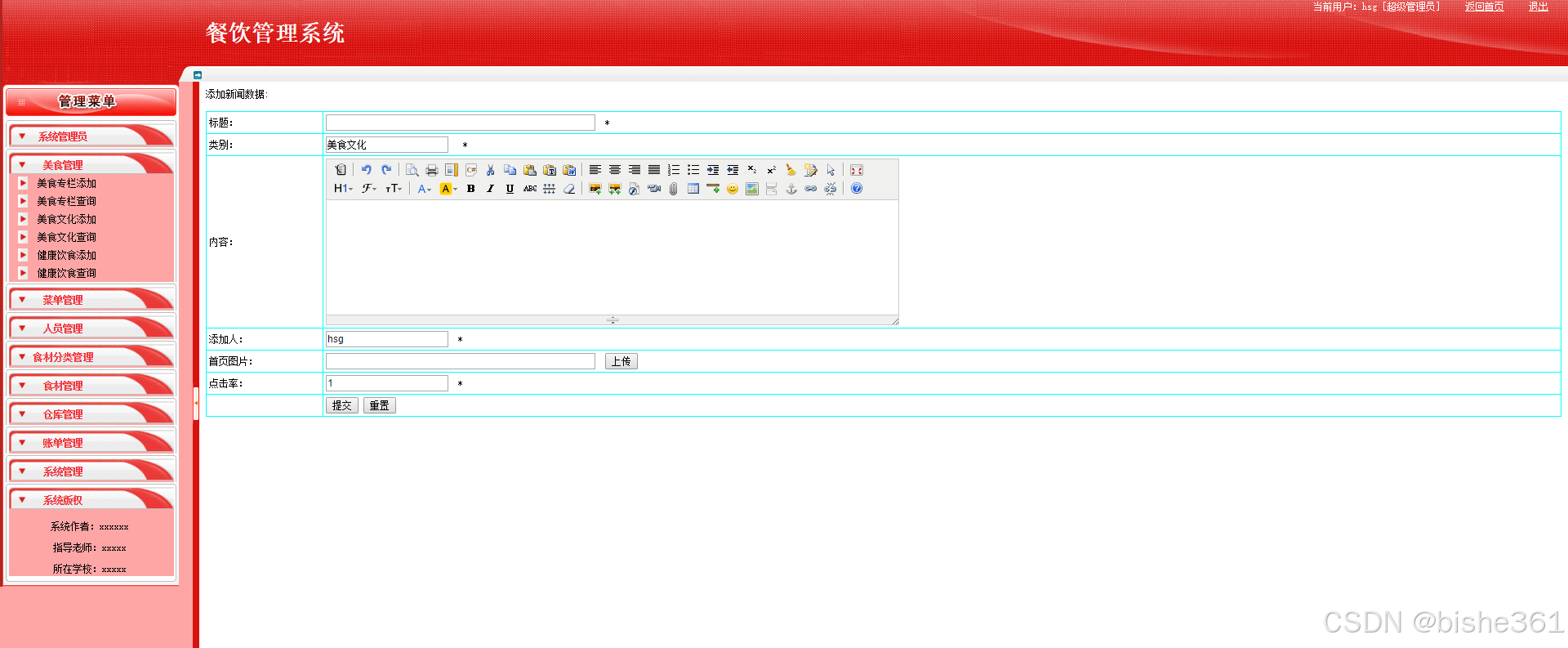Viewport: 1568px width, 648px height.
Task: Apply subscript formatting
Action: point(752,170)
